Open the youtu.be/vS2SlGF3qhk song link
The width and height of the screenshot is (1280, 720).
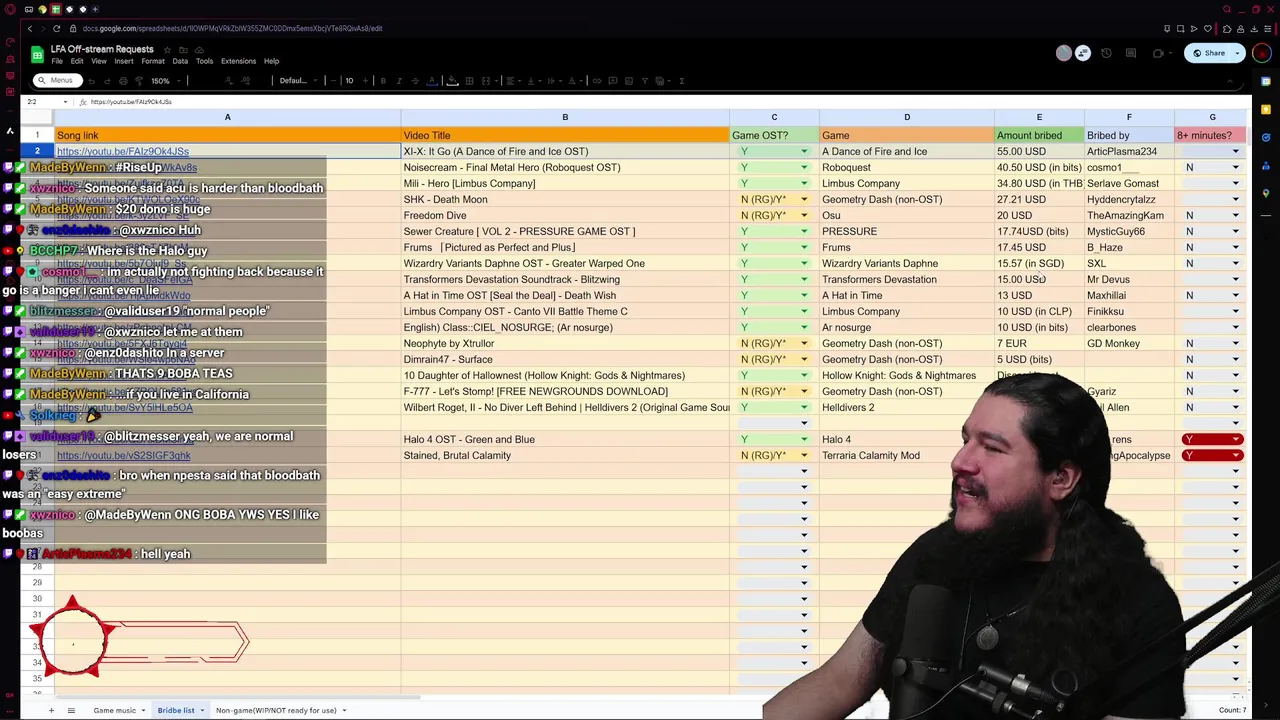click(x=123, y=456)
